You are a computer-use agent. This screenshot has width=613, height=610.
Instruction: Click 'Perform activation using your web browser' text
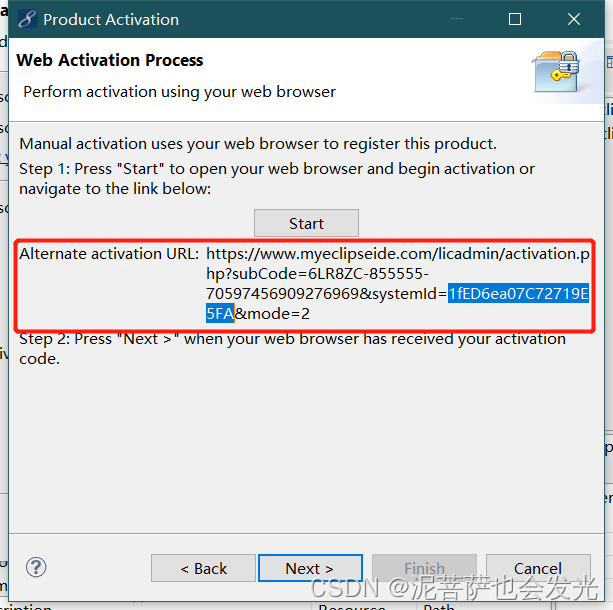(x=179, y=92)
